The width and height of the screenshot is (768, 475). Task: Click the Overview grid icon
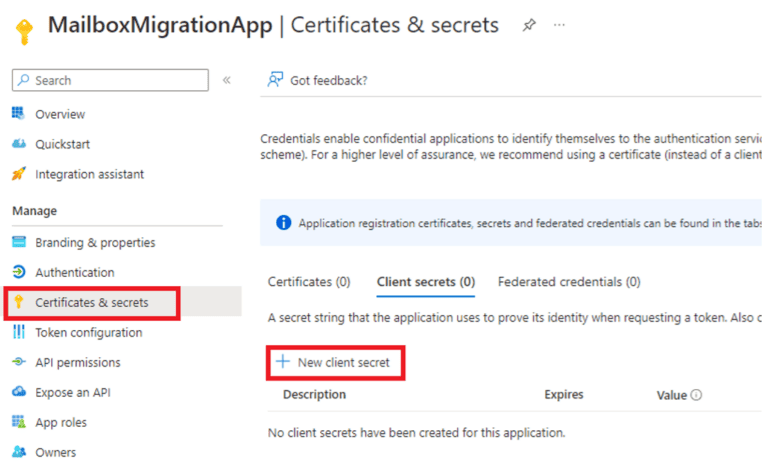(x=19, y=114)
